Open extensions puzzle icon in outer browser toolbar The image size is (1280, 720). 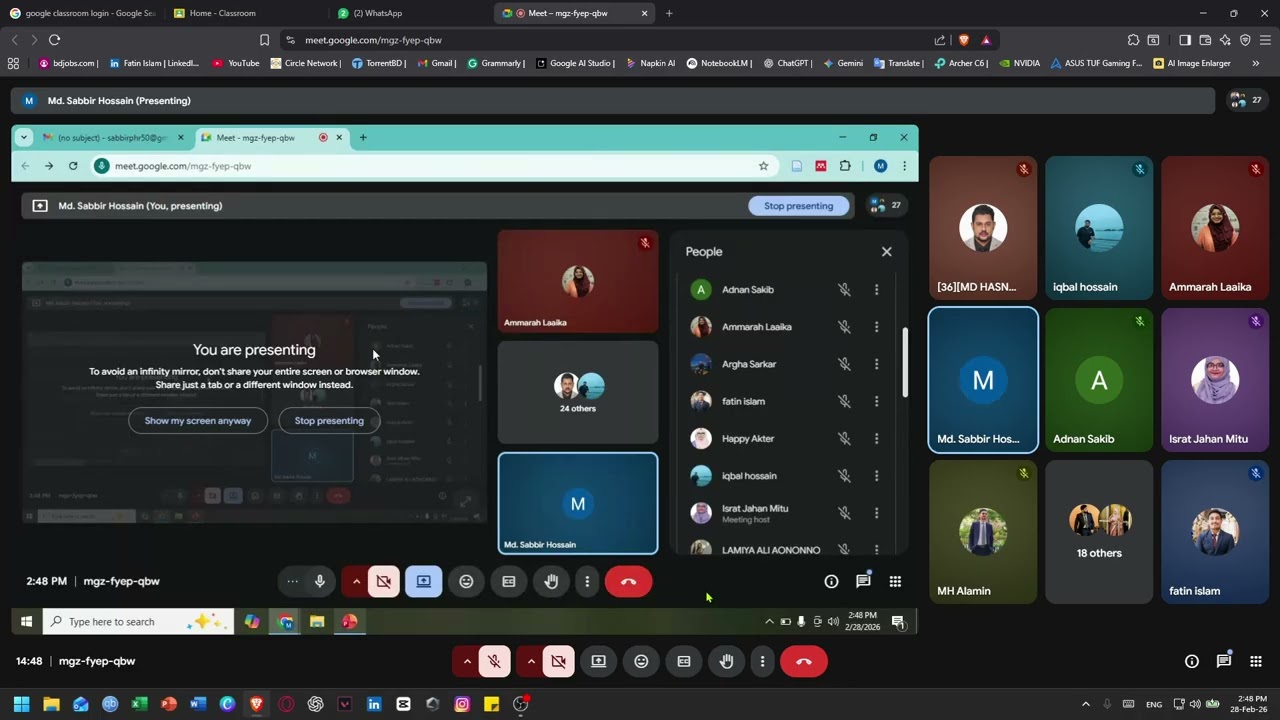(1133, 40)
